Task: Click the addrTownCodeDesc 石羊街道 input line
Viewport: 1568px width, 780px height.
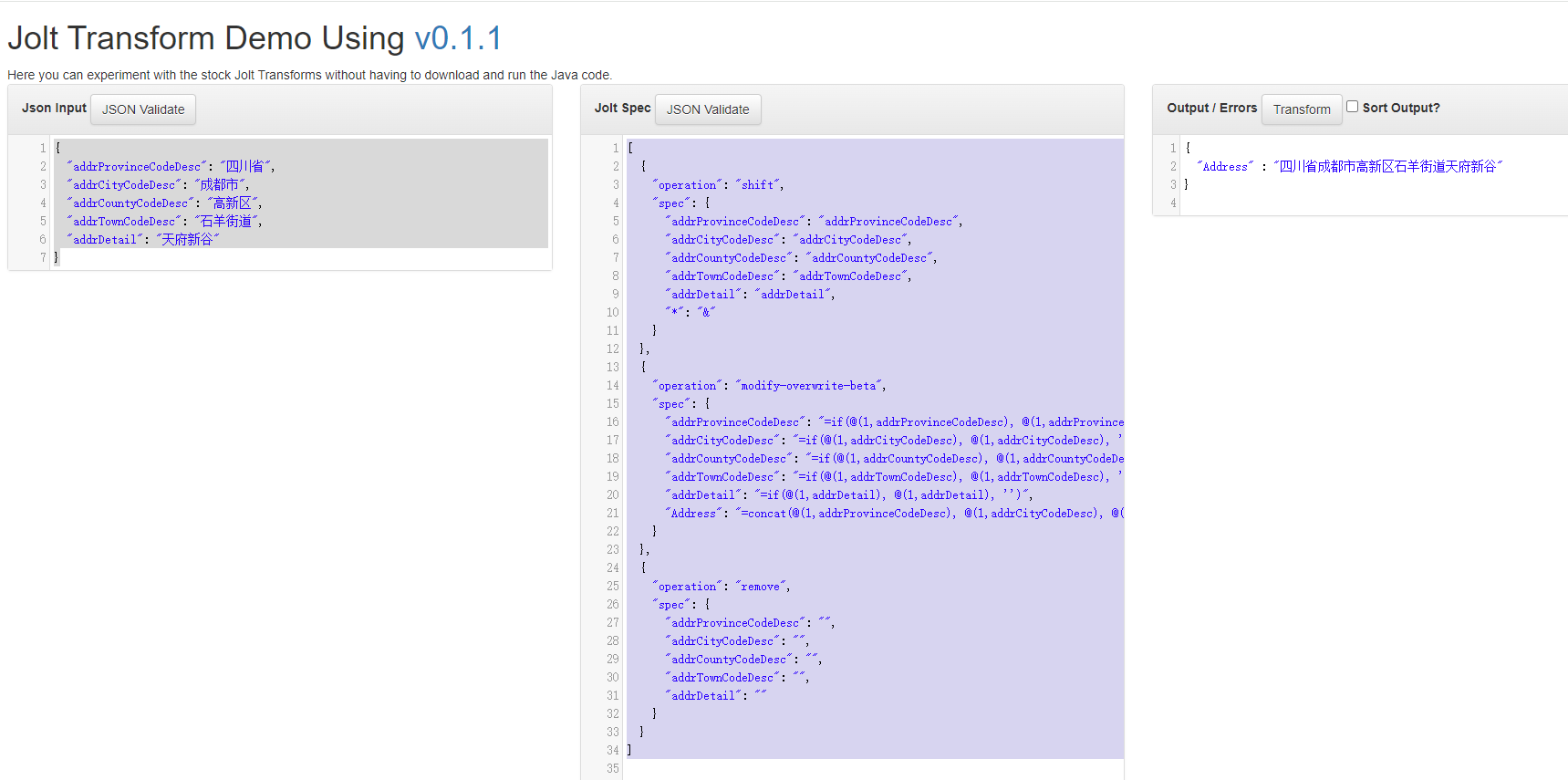Action: pos(164,221)
